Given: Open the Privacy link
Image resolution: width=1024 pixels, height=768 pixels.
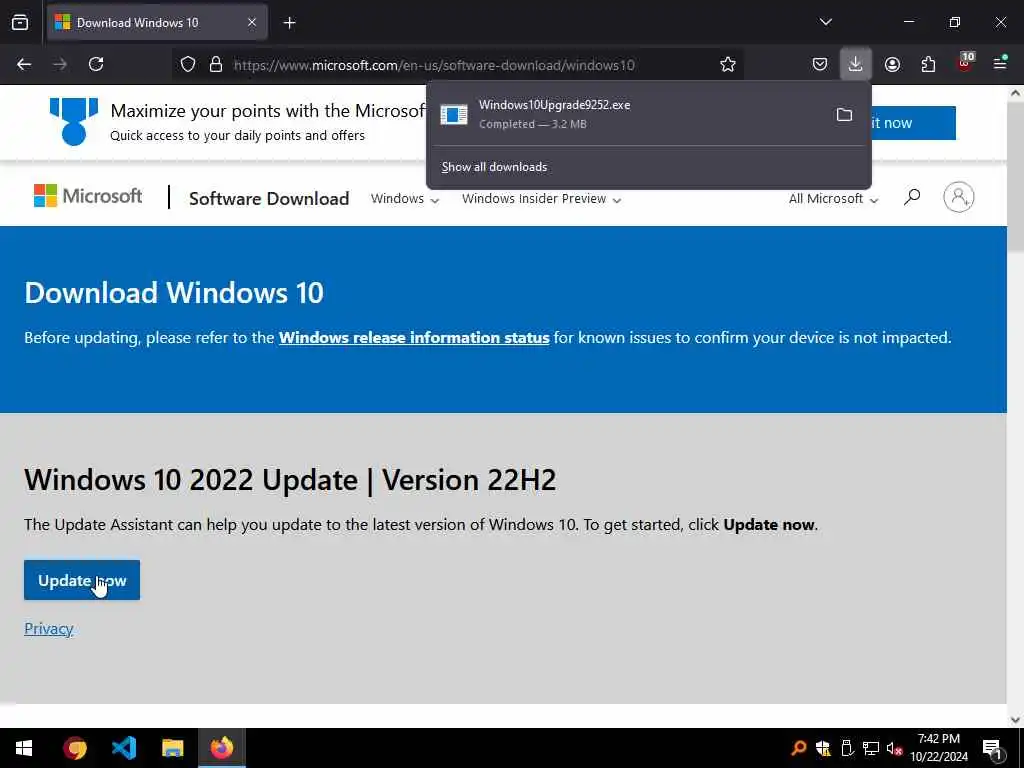Looking at the screenshot, I should [48, 628].
